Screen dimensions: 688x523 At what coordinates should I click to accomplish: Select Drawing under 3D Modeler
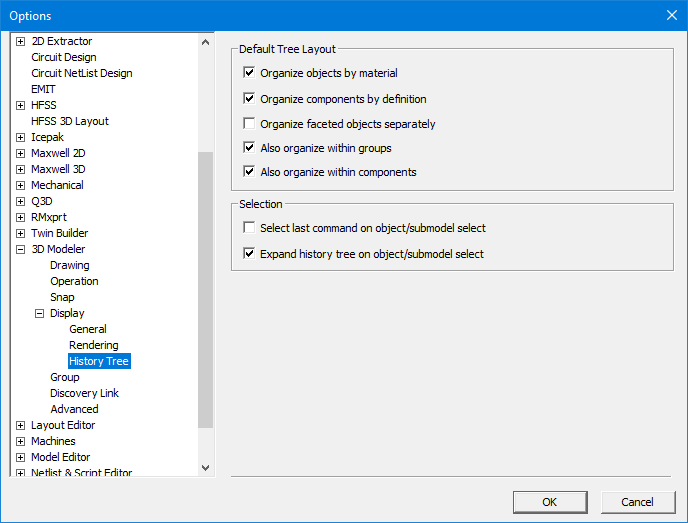pos(69,265)
